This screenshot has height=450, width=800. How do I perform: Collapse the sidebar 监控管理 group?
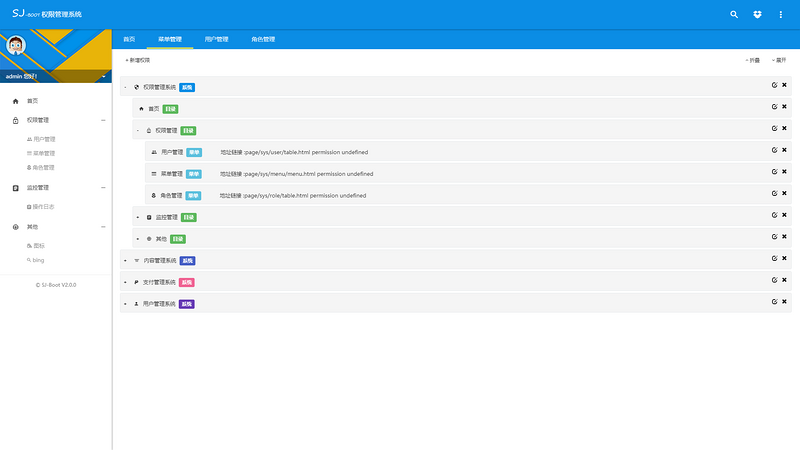tap(103, 188)
